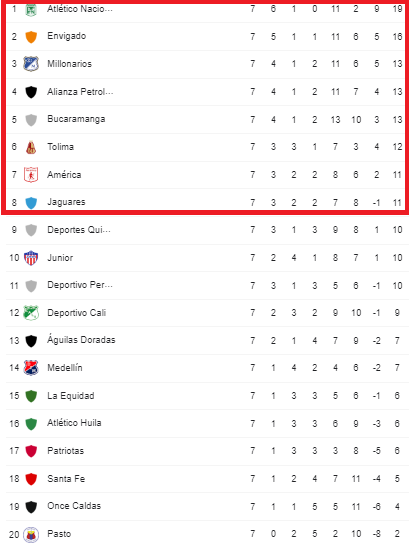Click the Atlético Nacional team crest

[x=31, y=10]
